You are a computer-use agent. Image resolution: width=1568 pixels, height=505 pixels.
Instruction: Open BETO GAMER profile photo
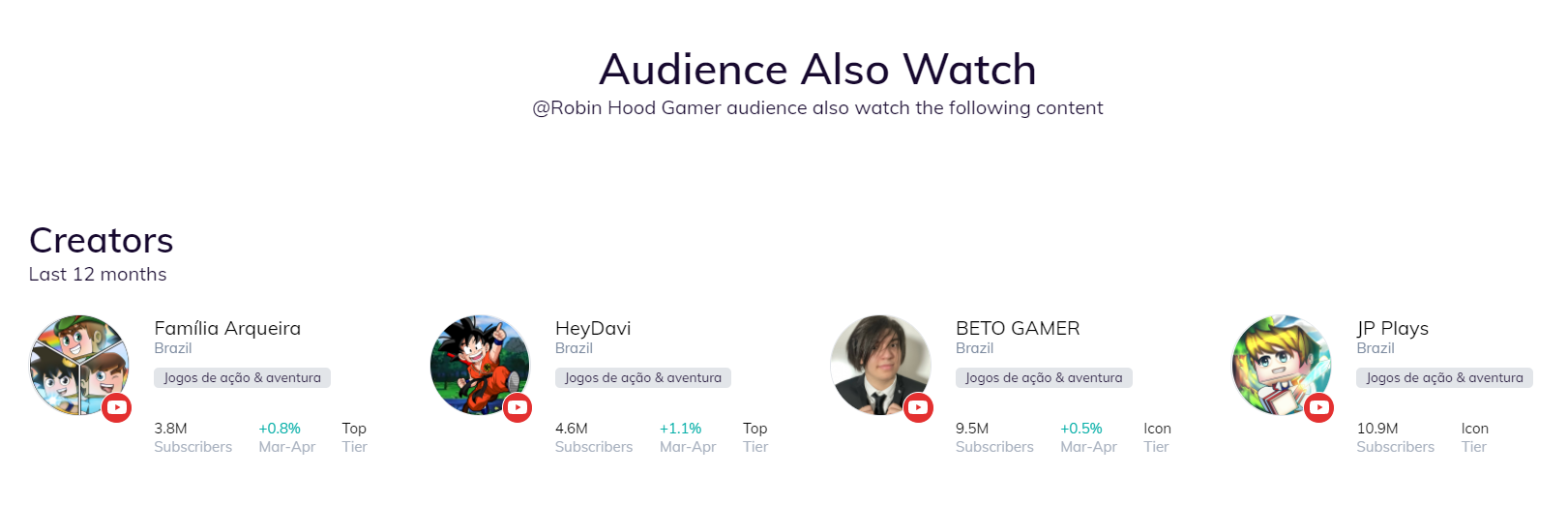tap(876, 362)
